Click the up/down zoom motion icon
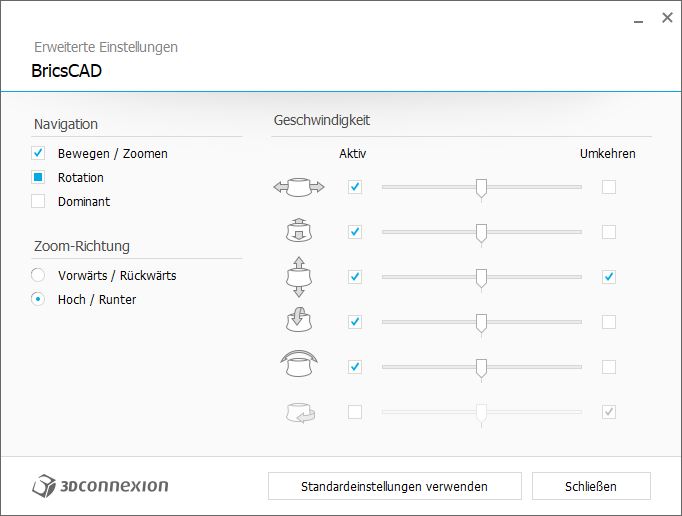682x516 pixels. pyautogui.click(x=299, y=277)
